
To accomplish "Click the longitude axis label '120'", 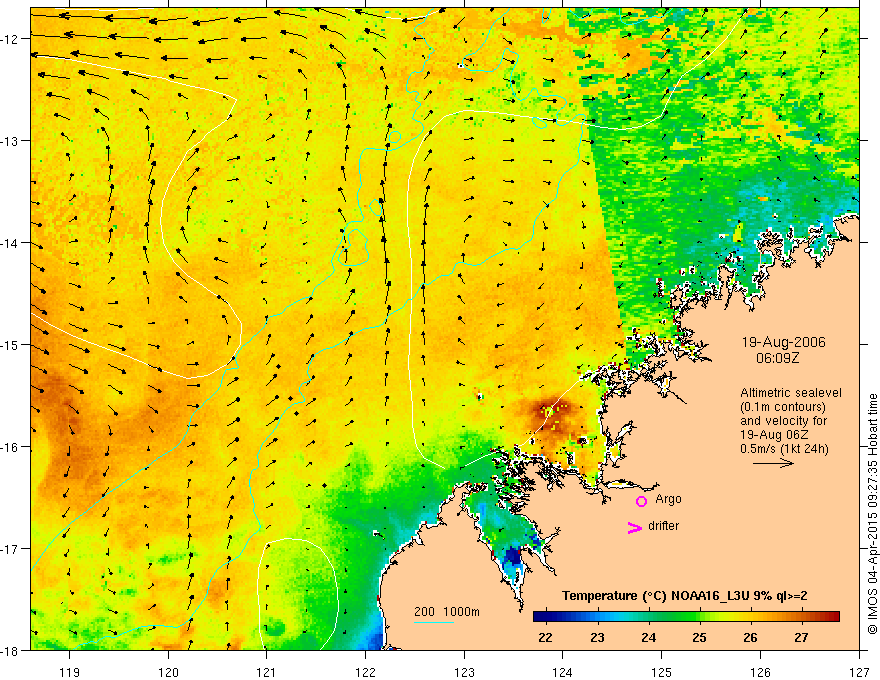I will coord(168,672).
